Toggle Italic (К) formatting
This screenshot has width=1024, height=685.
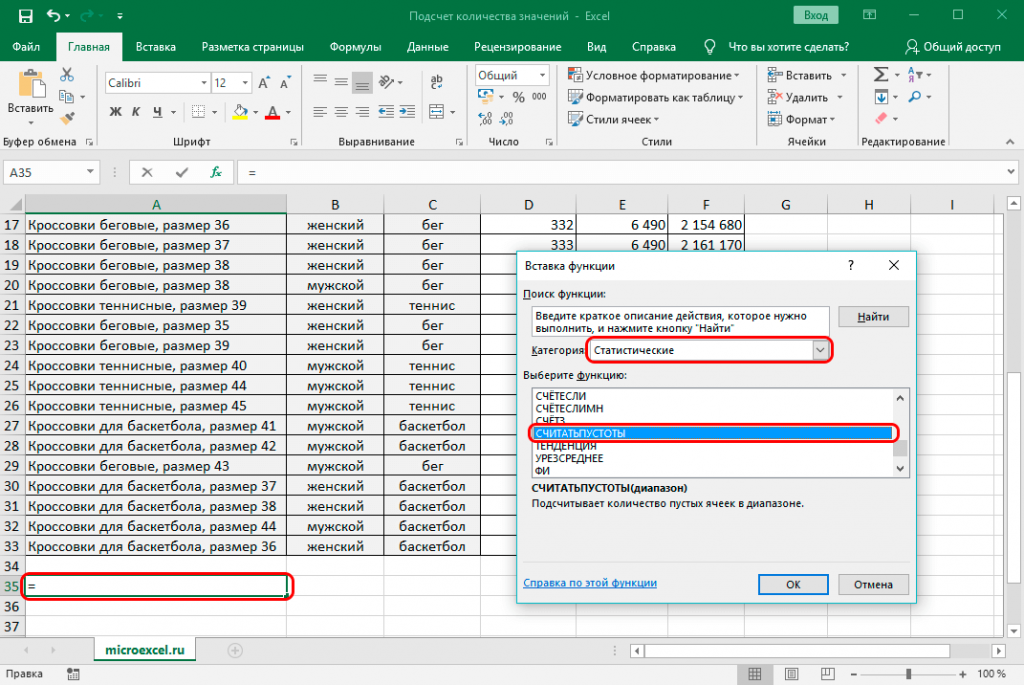[136, 111]
